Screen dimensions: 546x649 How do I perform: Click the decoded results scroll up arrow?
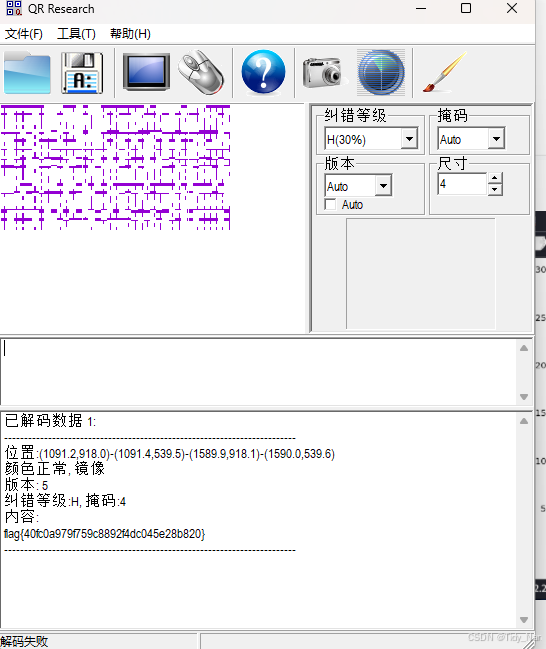[x=524, y=421]
